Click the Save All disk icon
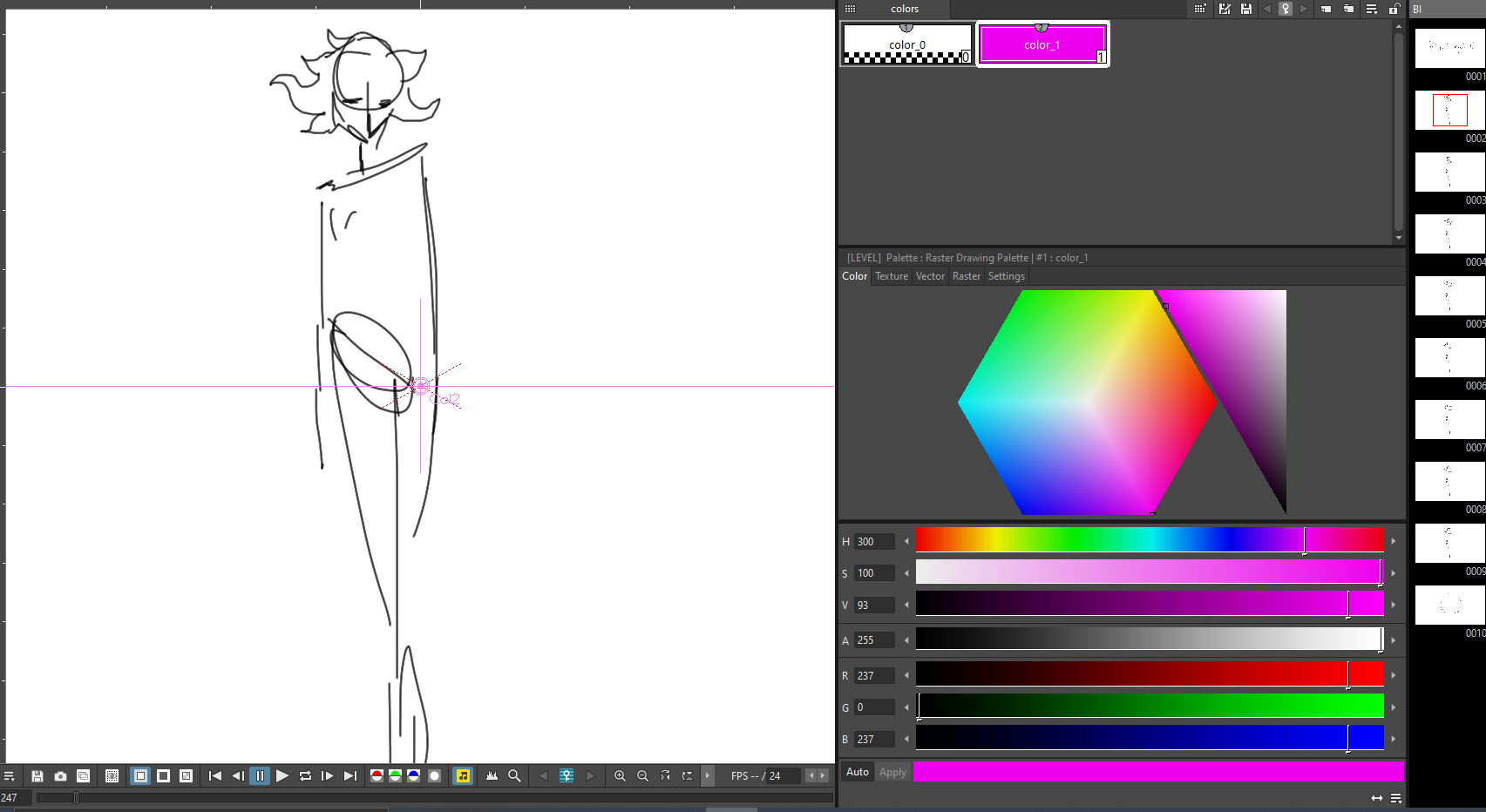Viewport: 1486px width, 812px height. [x=37, y=775]
